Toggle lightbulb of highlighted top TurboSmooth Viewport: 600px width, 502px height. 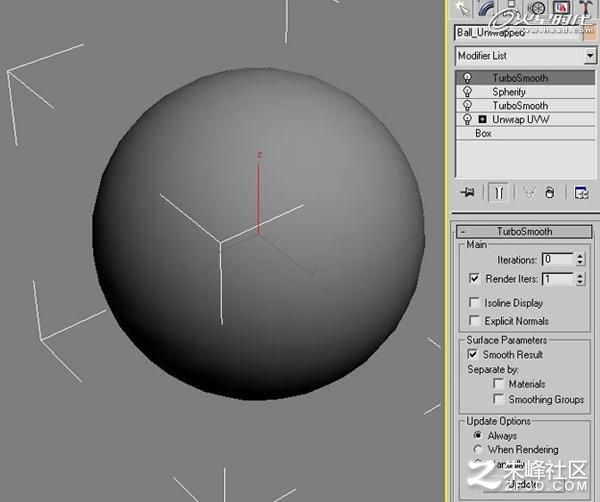(467, 78)
